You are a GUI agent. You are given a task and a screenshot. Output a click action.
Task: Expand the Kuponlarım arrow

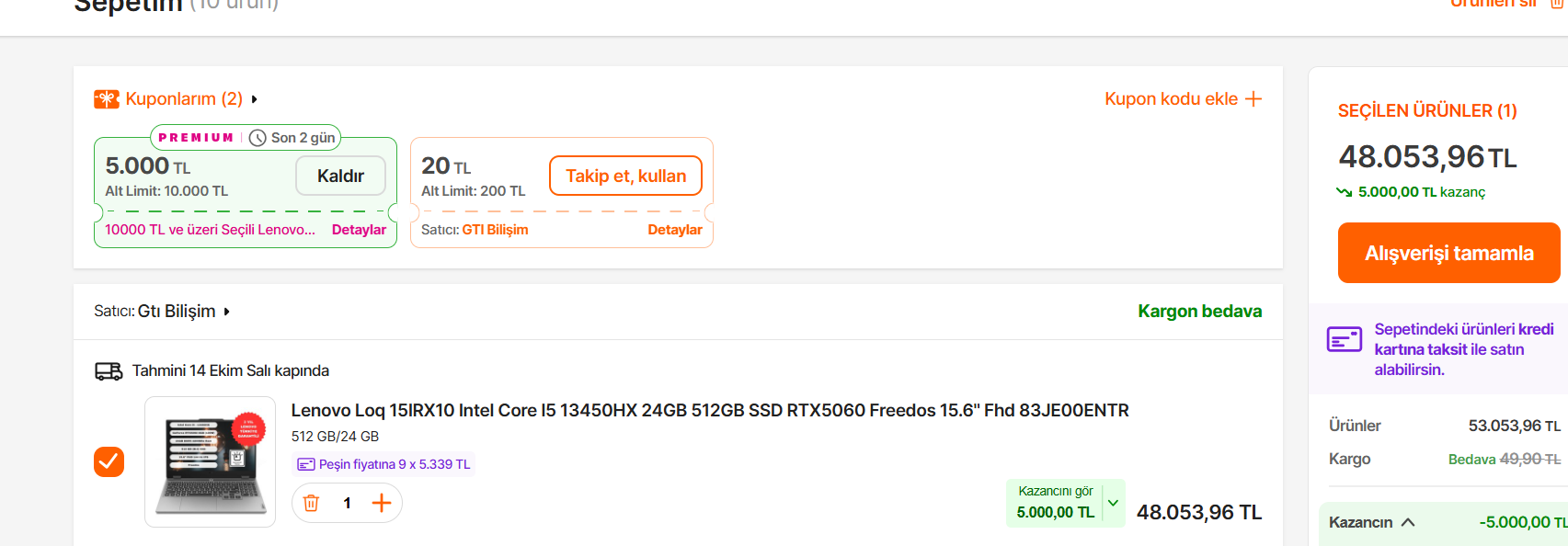click(x=255, y=99)
